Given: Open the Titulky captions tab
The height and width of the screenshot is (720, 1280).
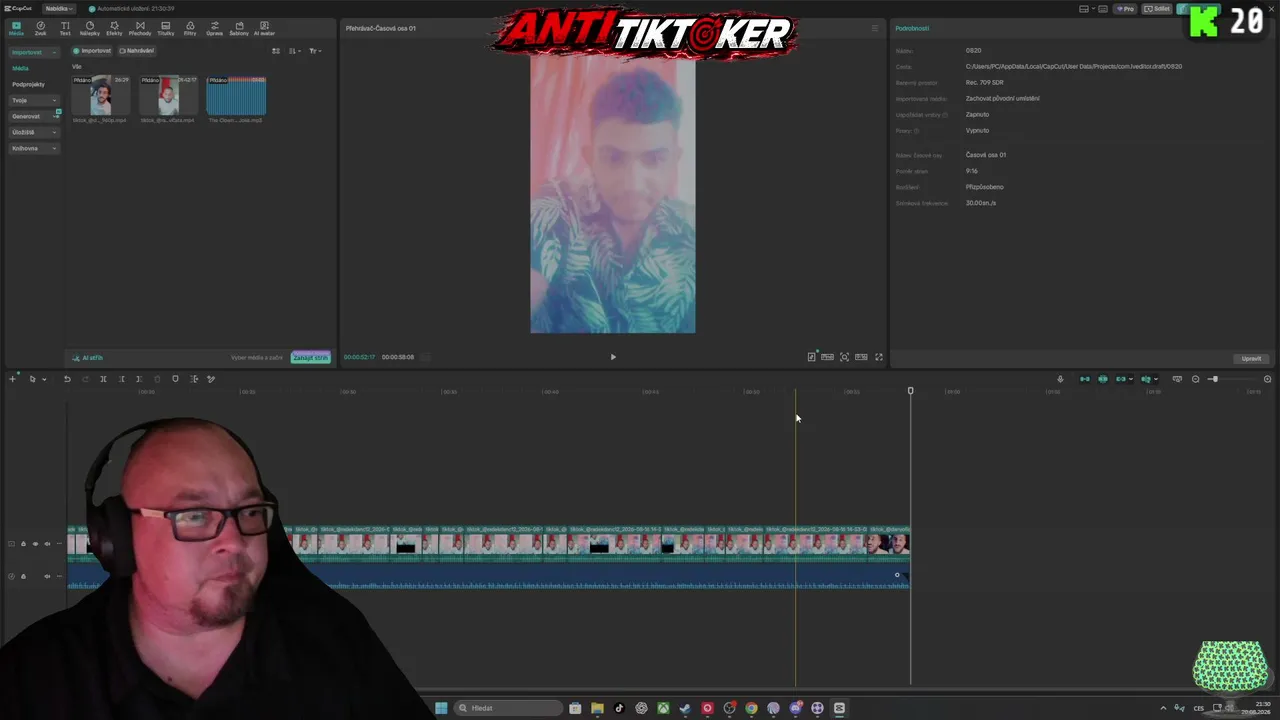Looking at the screenshot, I should 166,28.
